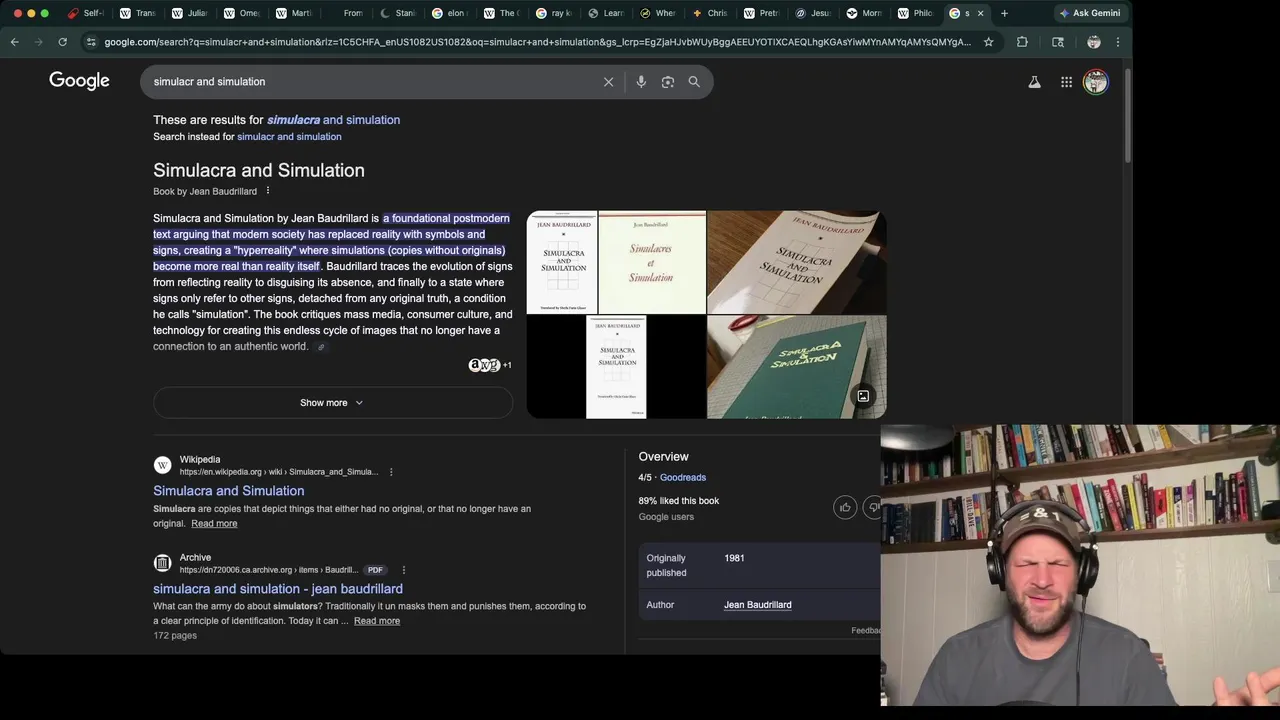Screen dimensions: 1280x720
Task: Open Archive result for jean baudrillard
Action: point(278,589)
